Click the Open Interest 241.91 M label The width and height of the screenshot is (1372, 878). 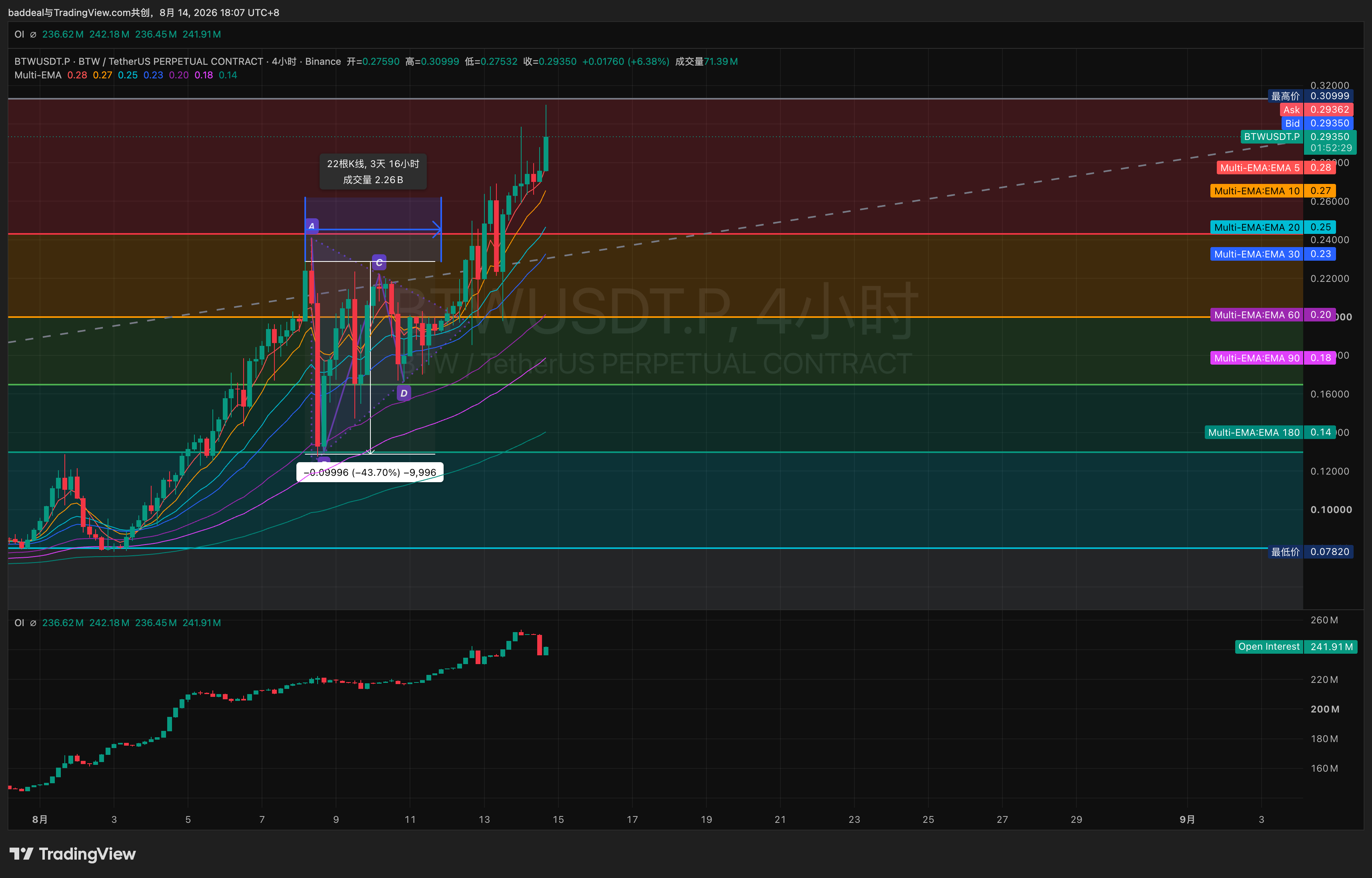pos(1296,647)
